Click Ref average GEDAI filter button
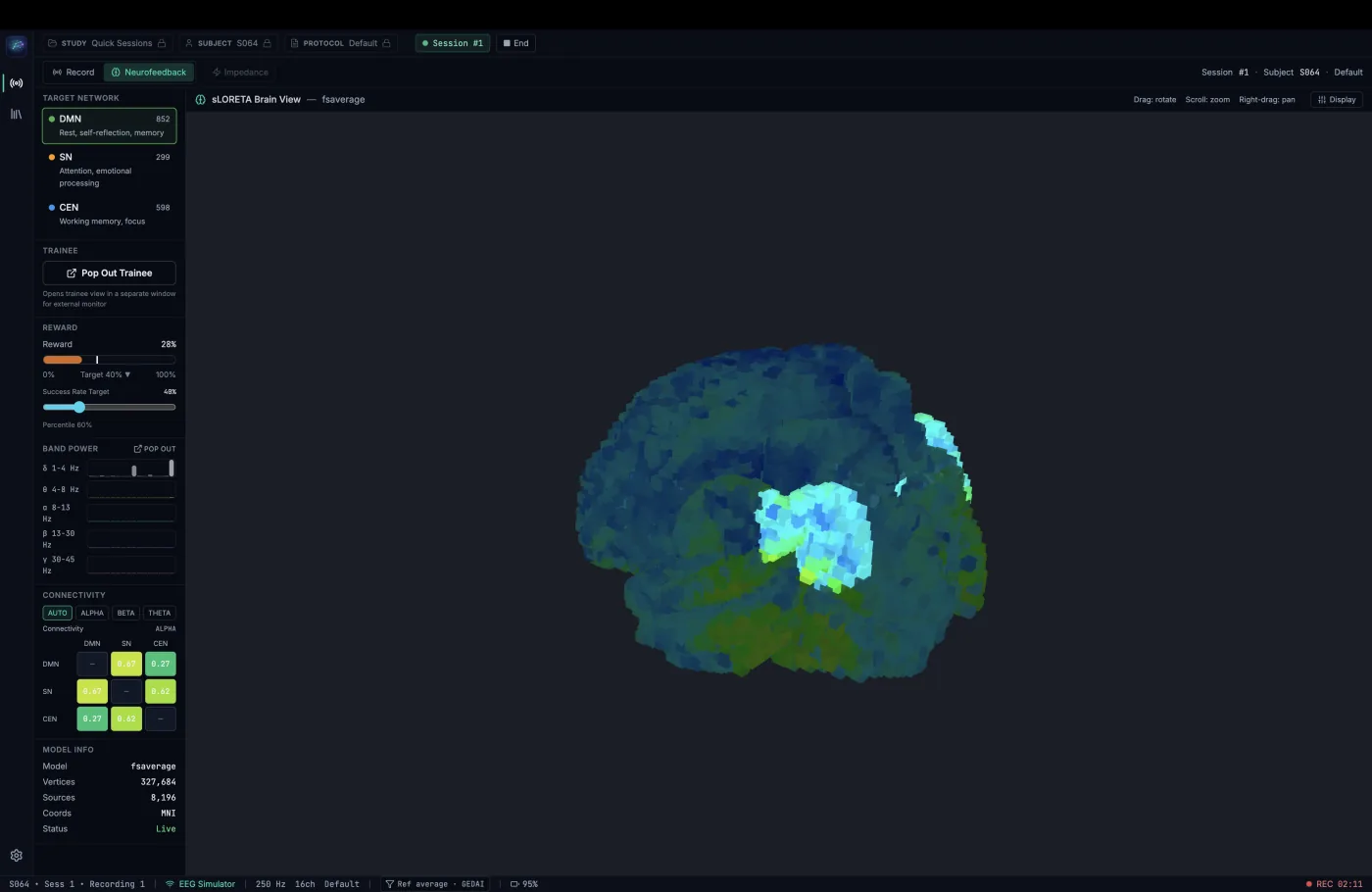This screenshot has height=892, width=1372. pos(434,884)
